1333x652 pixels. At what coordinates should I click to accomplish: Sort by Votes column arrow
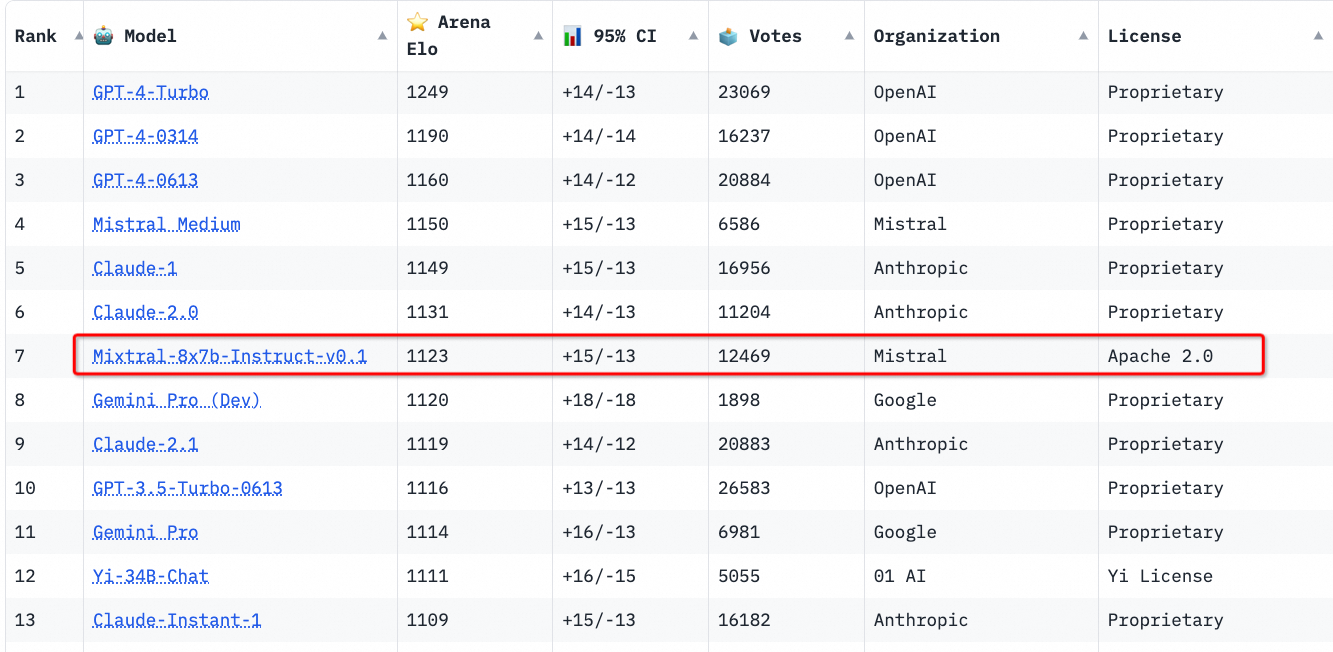[x=849, y=36]
